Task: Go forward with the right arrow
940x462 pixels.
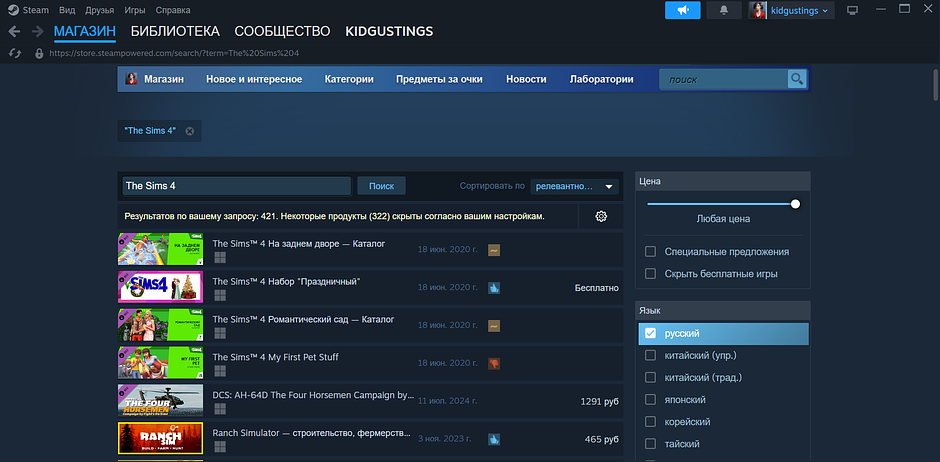Action: [x=37, y=31]
